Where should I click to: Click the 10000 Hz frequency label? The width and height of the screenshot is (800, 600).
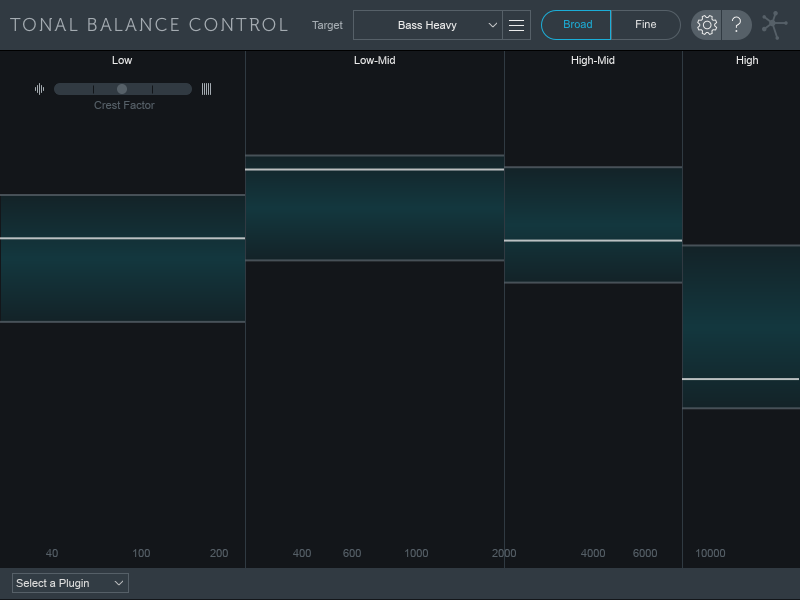point(710,553)
